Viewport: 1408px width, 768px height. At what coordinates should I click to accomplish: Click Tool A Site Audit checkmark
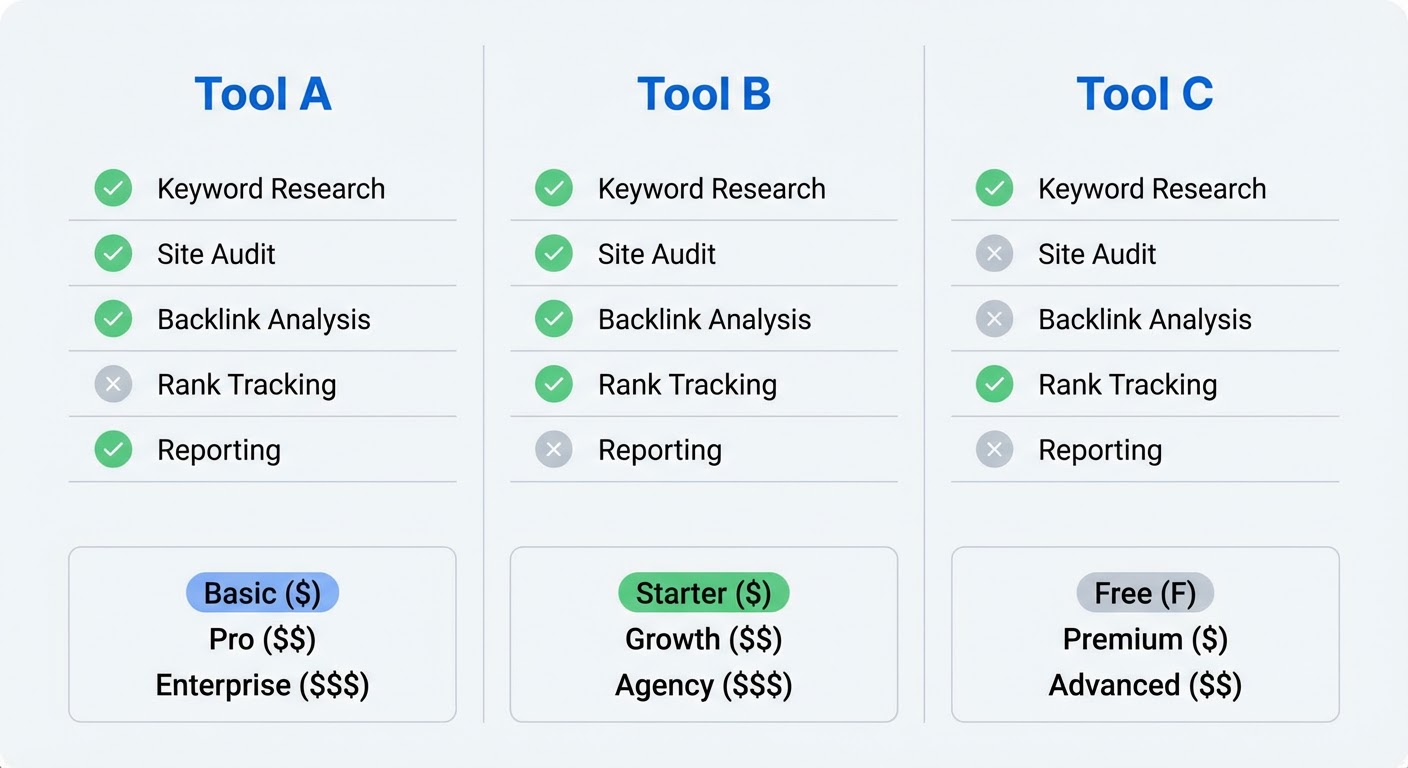tap(113, 254)
